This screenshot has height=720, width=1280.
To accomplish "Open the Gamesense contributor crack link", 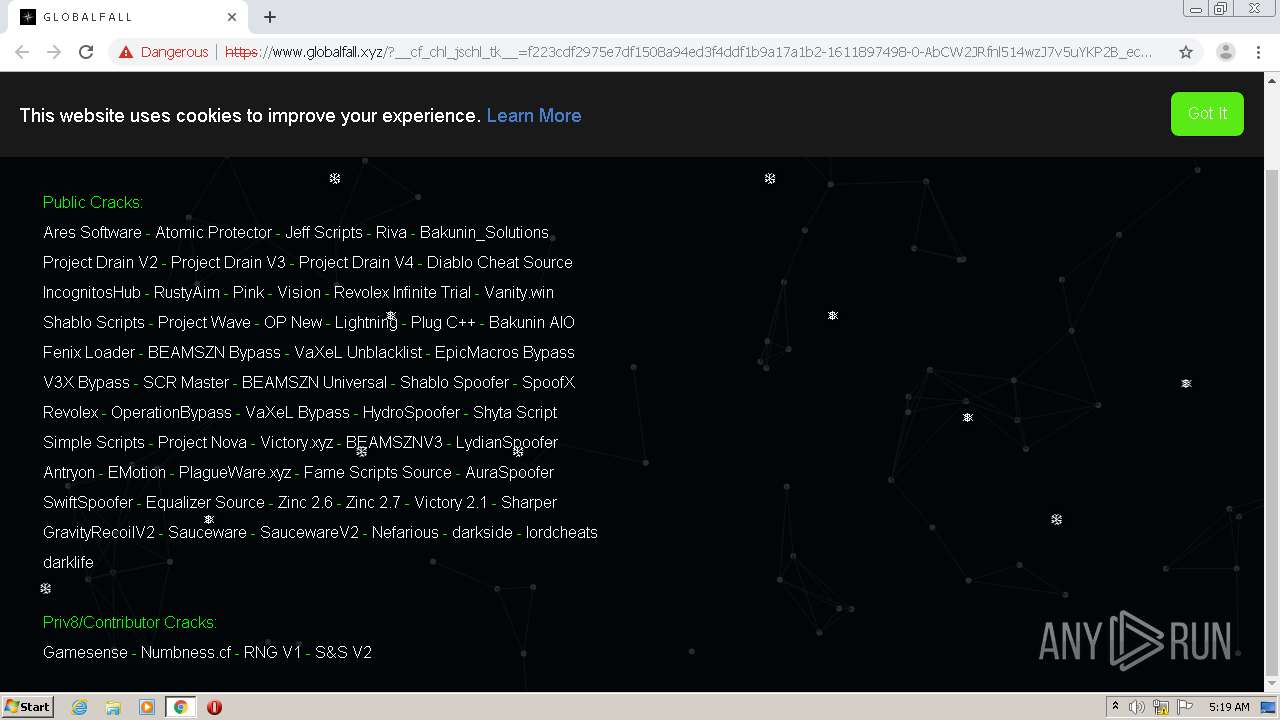I will coord(85,652).
